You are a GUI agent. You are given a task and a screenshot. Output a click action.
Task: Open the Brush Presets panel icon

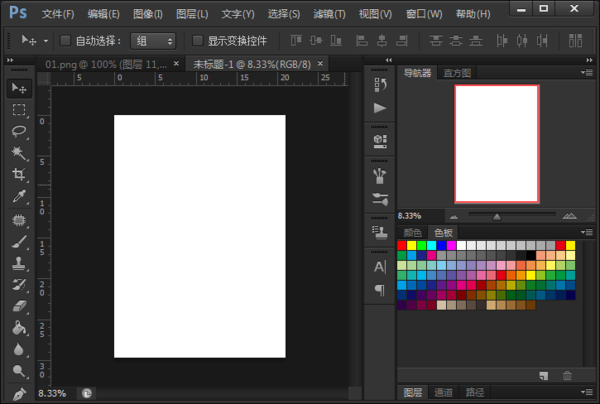pyautogui.click(x=380, y=199)
